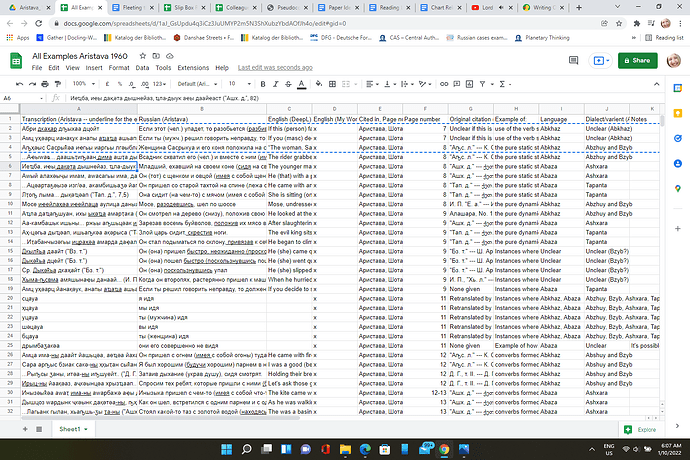Click Last edit was seconds ago link
The width and height of the screenshot is (690, 460).
tap(275, 68)
